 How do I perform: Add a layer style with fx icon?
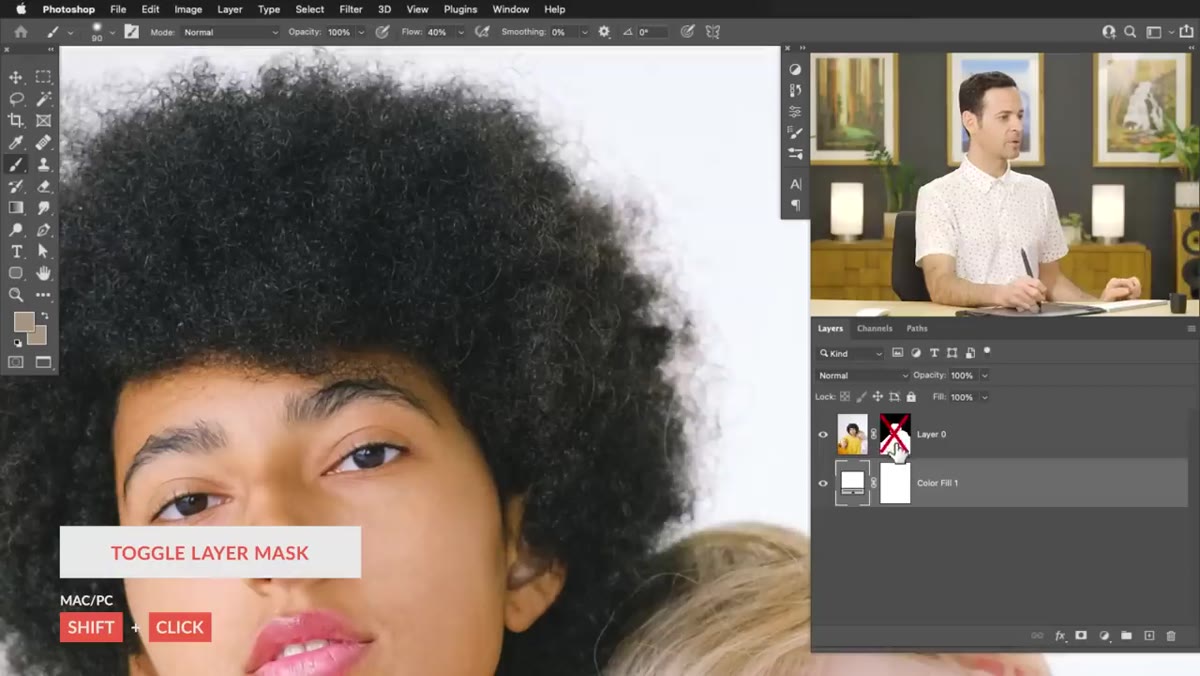[1061, 636]
